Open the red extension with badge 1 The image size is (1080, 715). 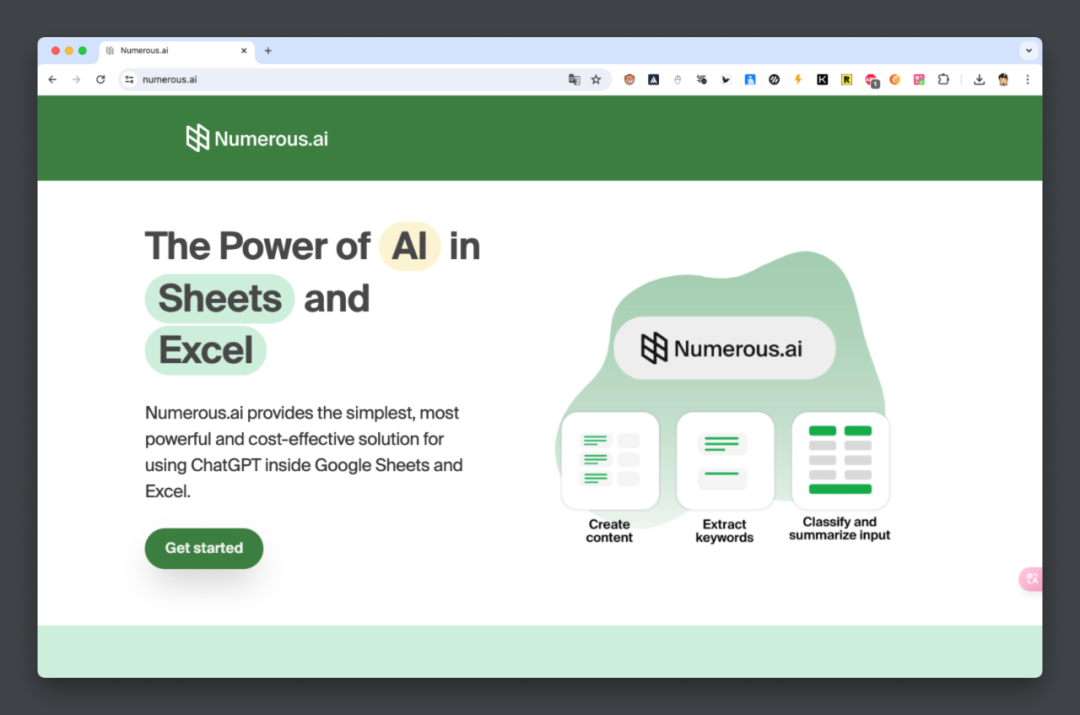(871, 80)
